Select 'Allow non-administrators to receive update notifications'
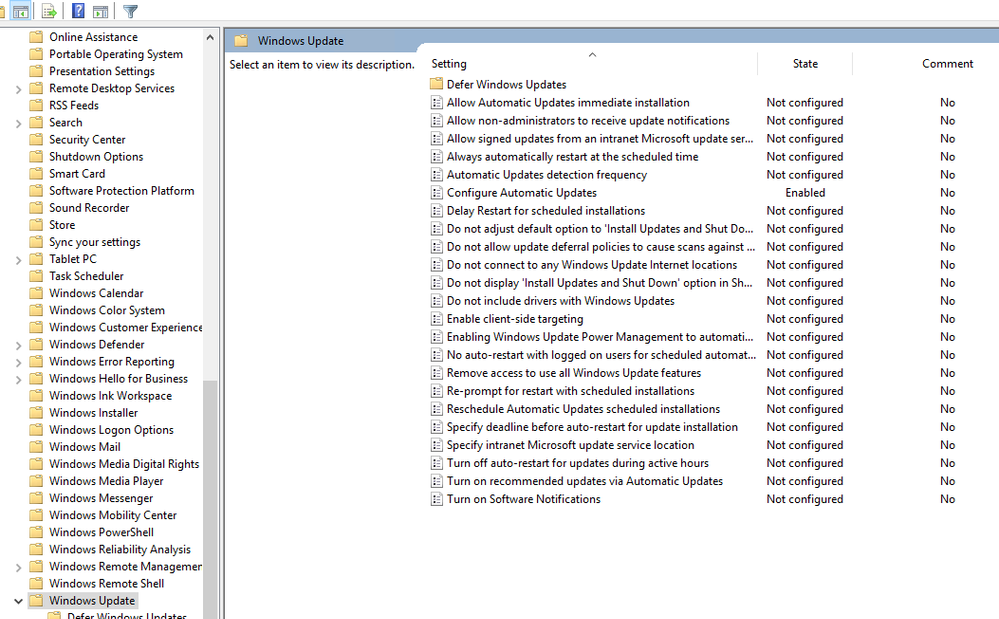Screen dimensions: 999x619 click(x=588, y=120)
